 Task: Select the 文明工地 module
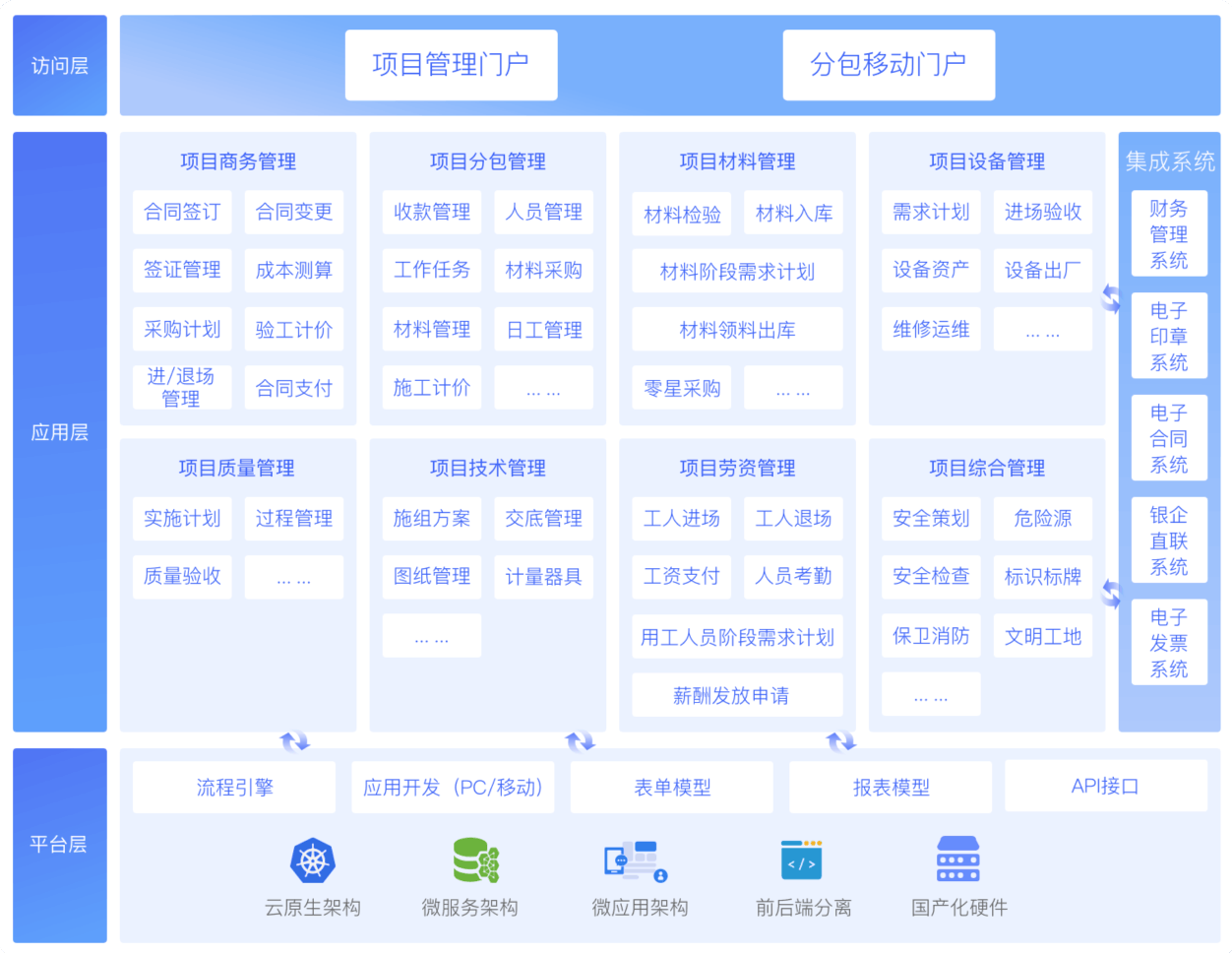tap(1043, 637)
